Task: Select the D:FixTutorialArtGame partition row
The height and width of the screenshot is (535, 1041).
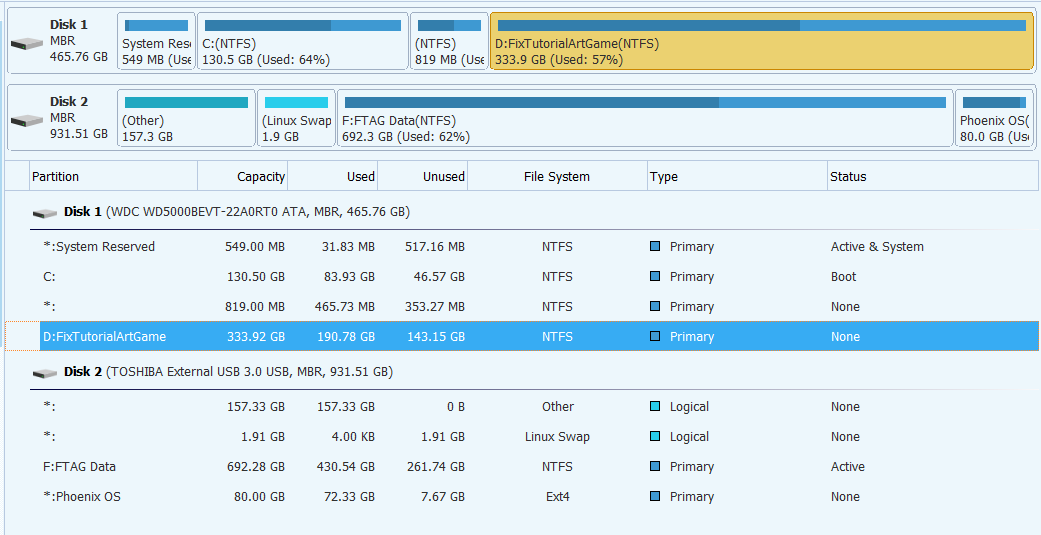Action: (x=522, y=336)
